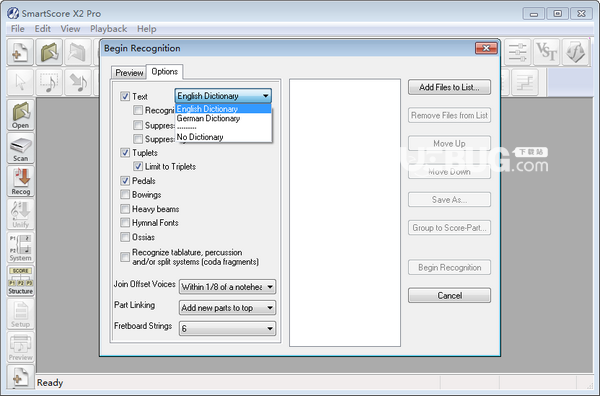The width and height of the screenshot is (600, 396).
Task: Switch to the Preview tab
Action: tap(129, 73)
